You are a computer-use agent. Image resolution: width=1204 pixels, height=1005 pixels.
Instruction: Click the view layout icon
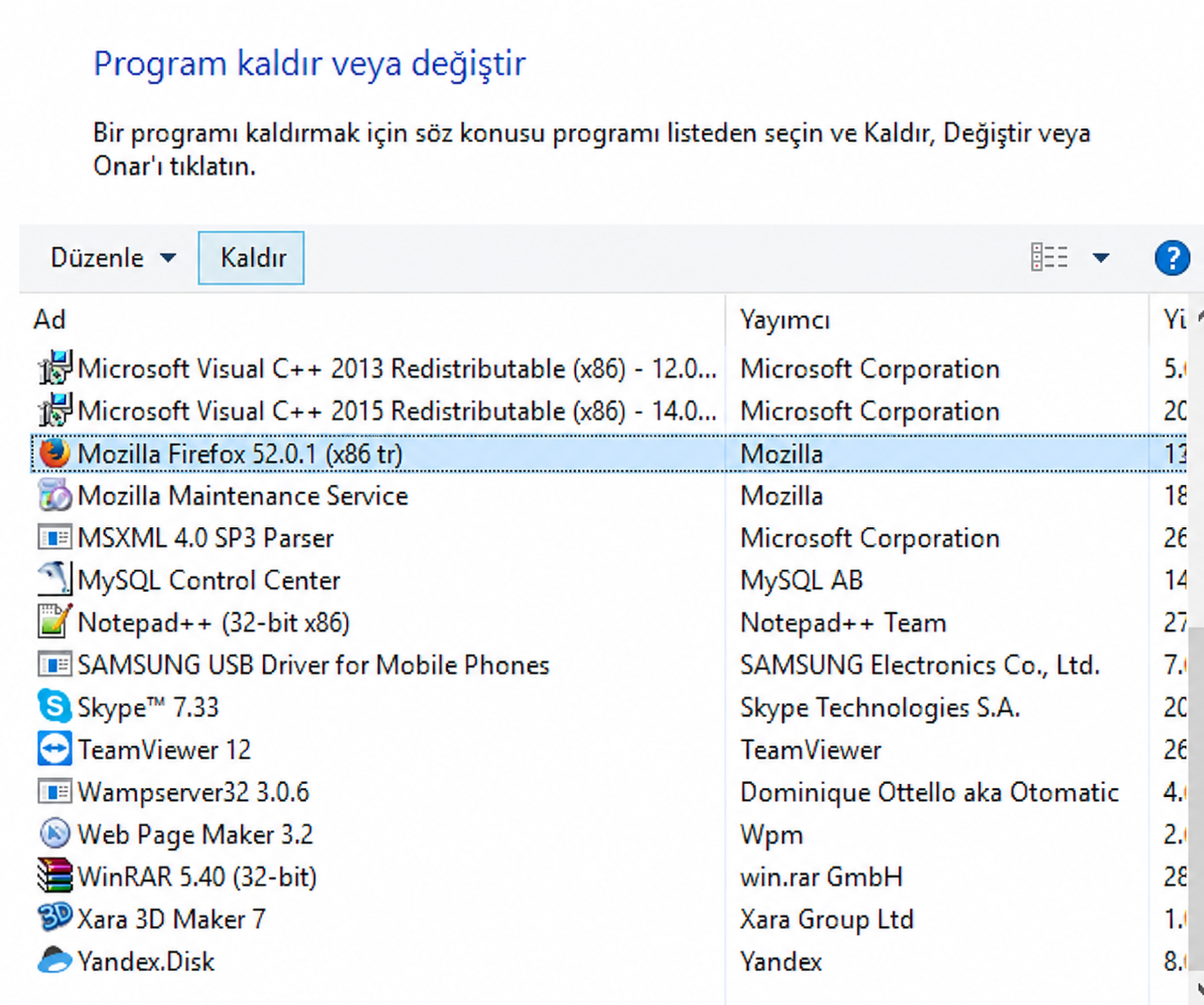(1049, 258)
